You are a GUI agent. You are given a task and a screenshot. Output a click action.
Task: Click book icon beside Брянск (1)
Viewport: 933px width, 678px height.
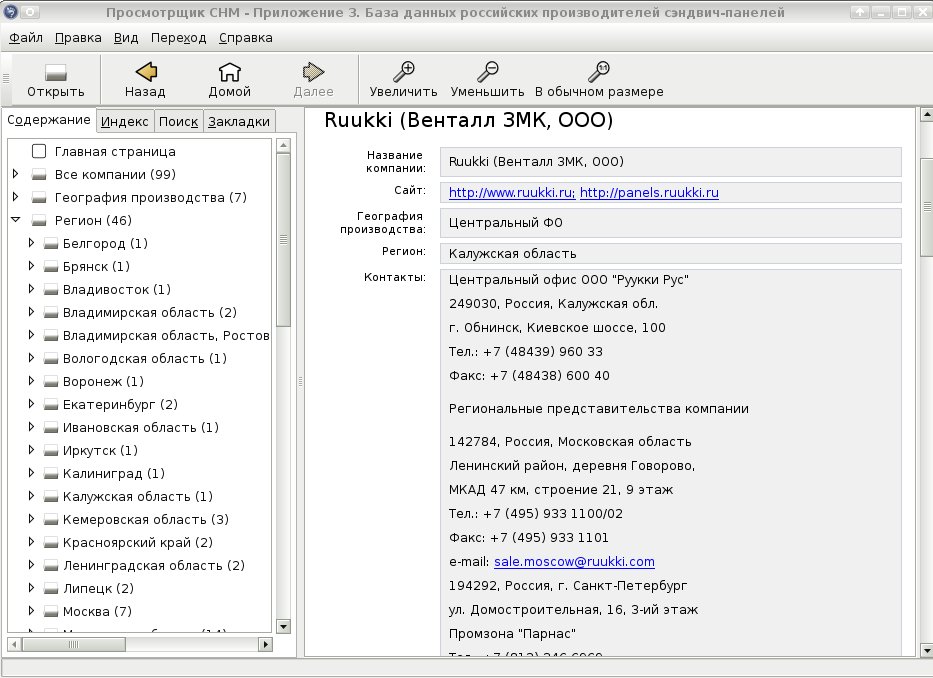tap(51, 267)
